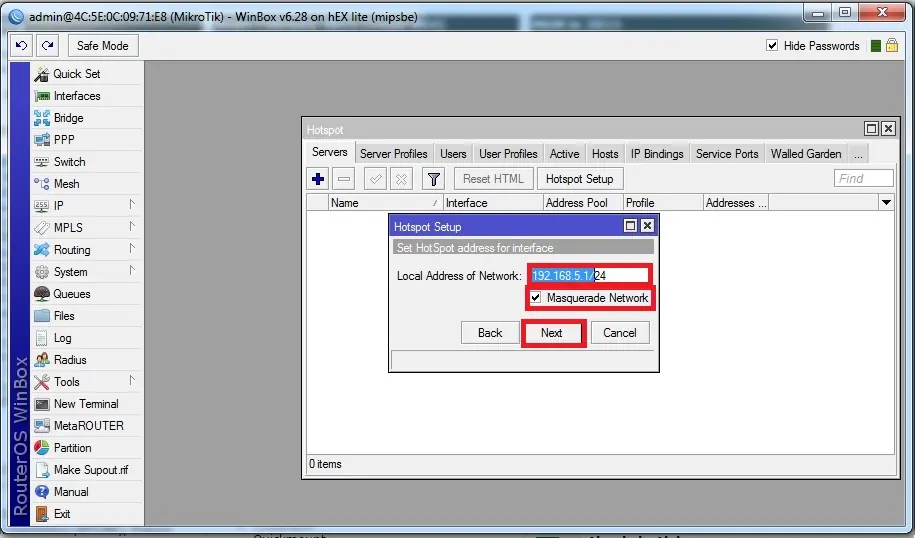Click the filter funnel icon
The height and width of the screenshot is (538, 915).
pos(434,179)
